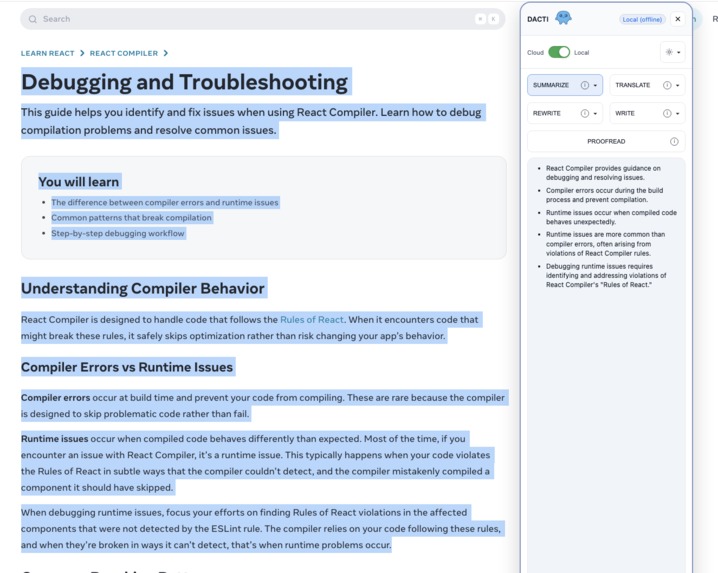Click the Cloud label beside the switch

[x=535, y=53]
